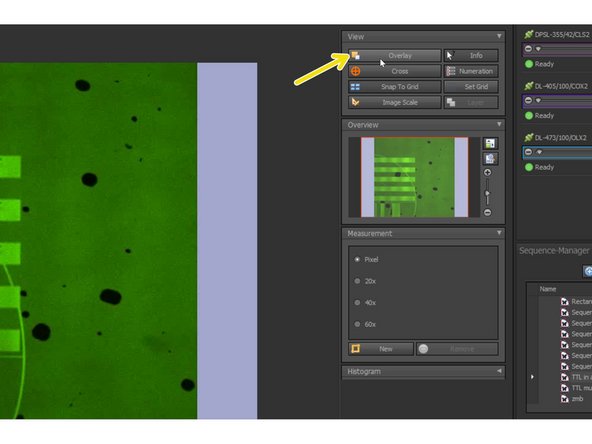This screenshot has height=444, width=592.
Task: Select the Pixel measurement radio button
Action: 357,259
